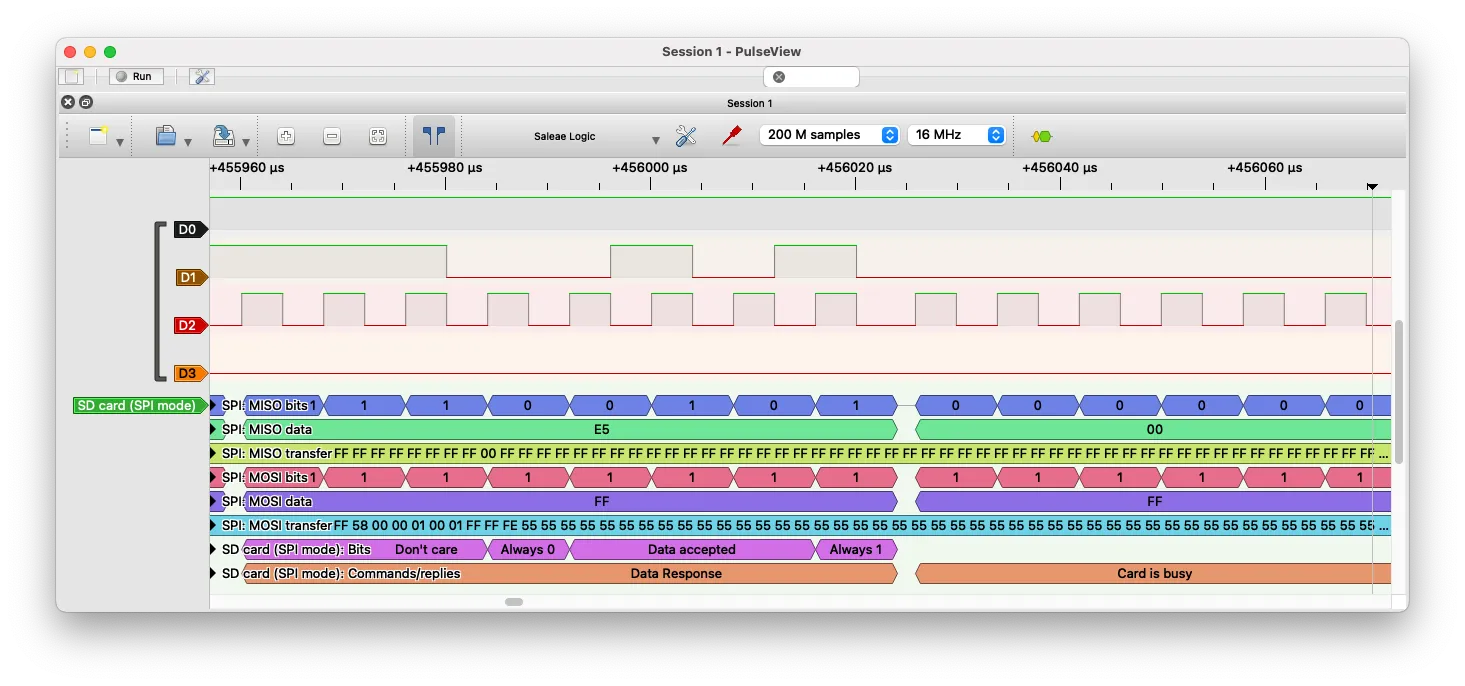
Task: Collapse the SPI MISO data row
Action: pyautogui.click(x=214, y=429)
